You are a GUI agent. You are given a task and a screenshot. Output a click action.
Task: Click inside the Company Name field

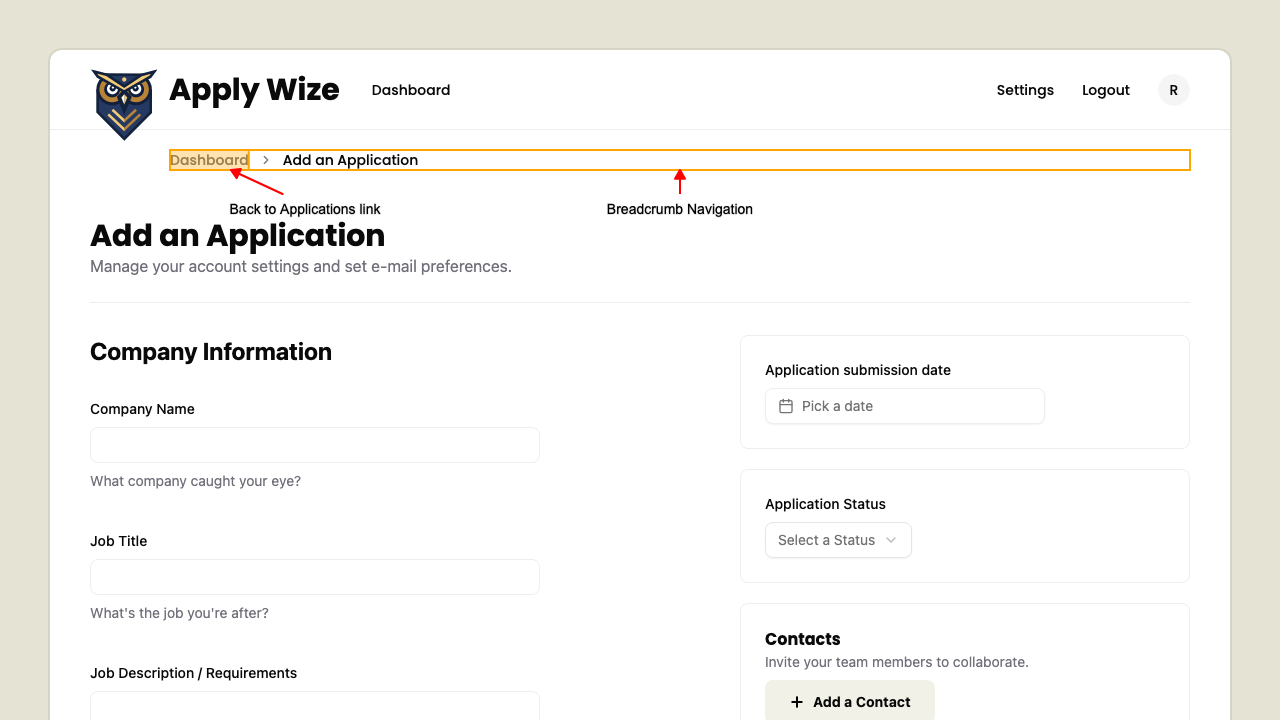point(314,444)
